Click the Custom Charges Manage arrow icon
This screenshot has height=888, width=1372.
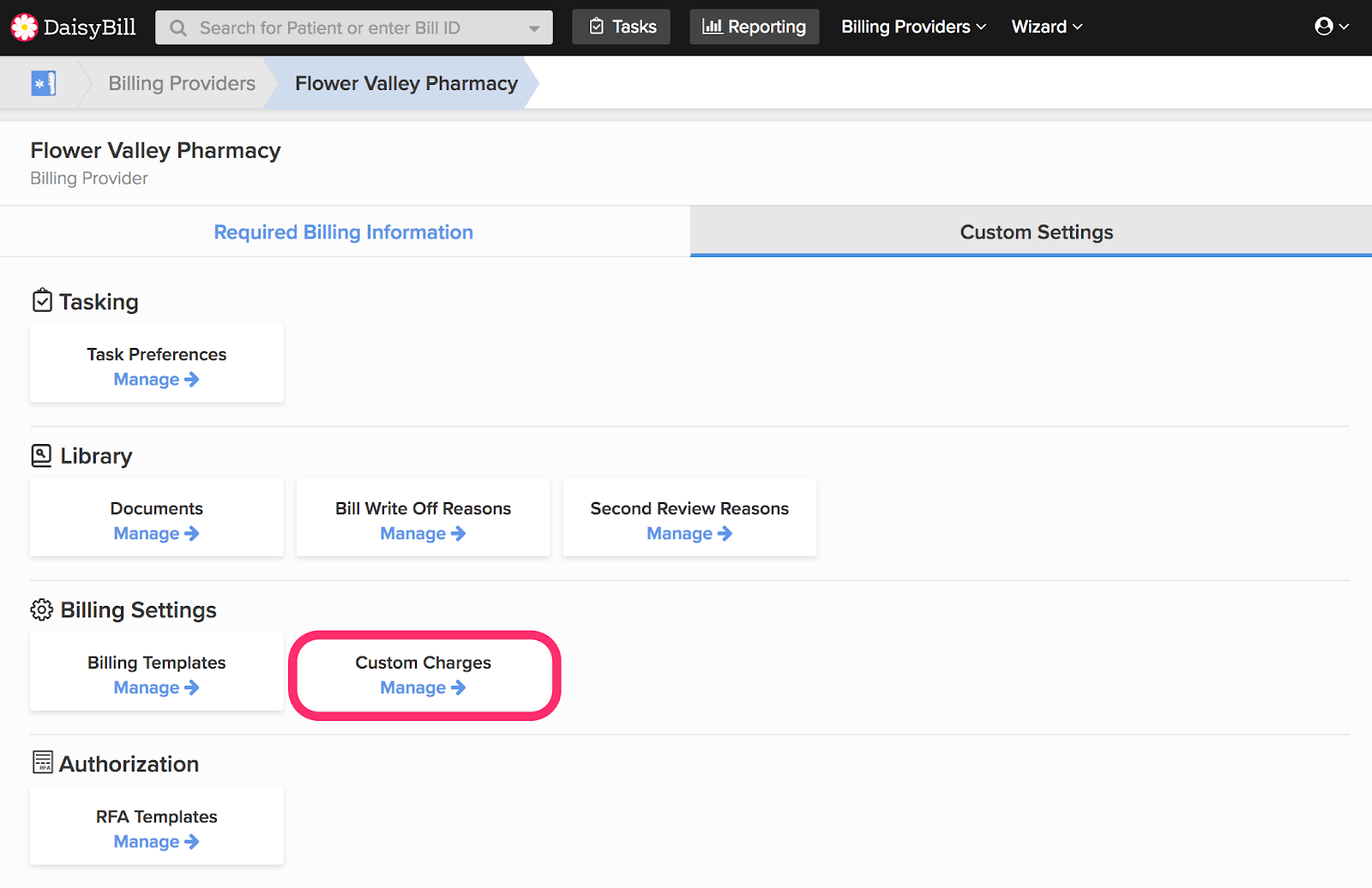[459, 687]
